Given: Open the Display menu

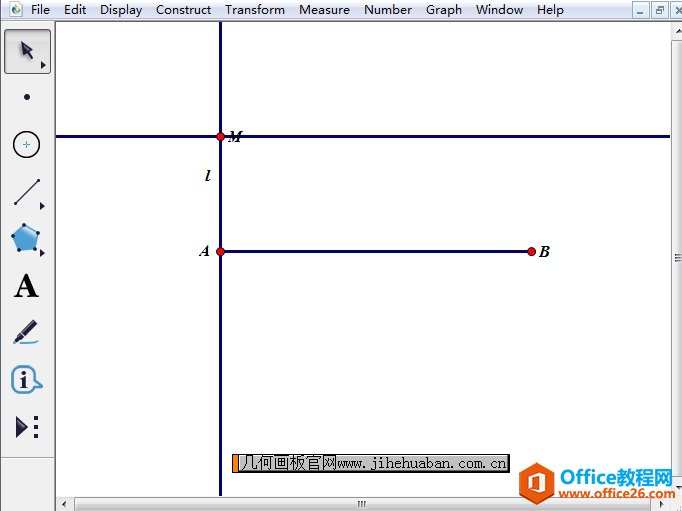Looking at the screenshot, I should point(121,10).
